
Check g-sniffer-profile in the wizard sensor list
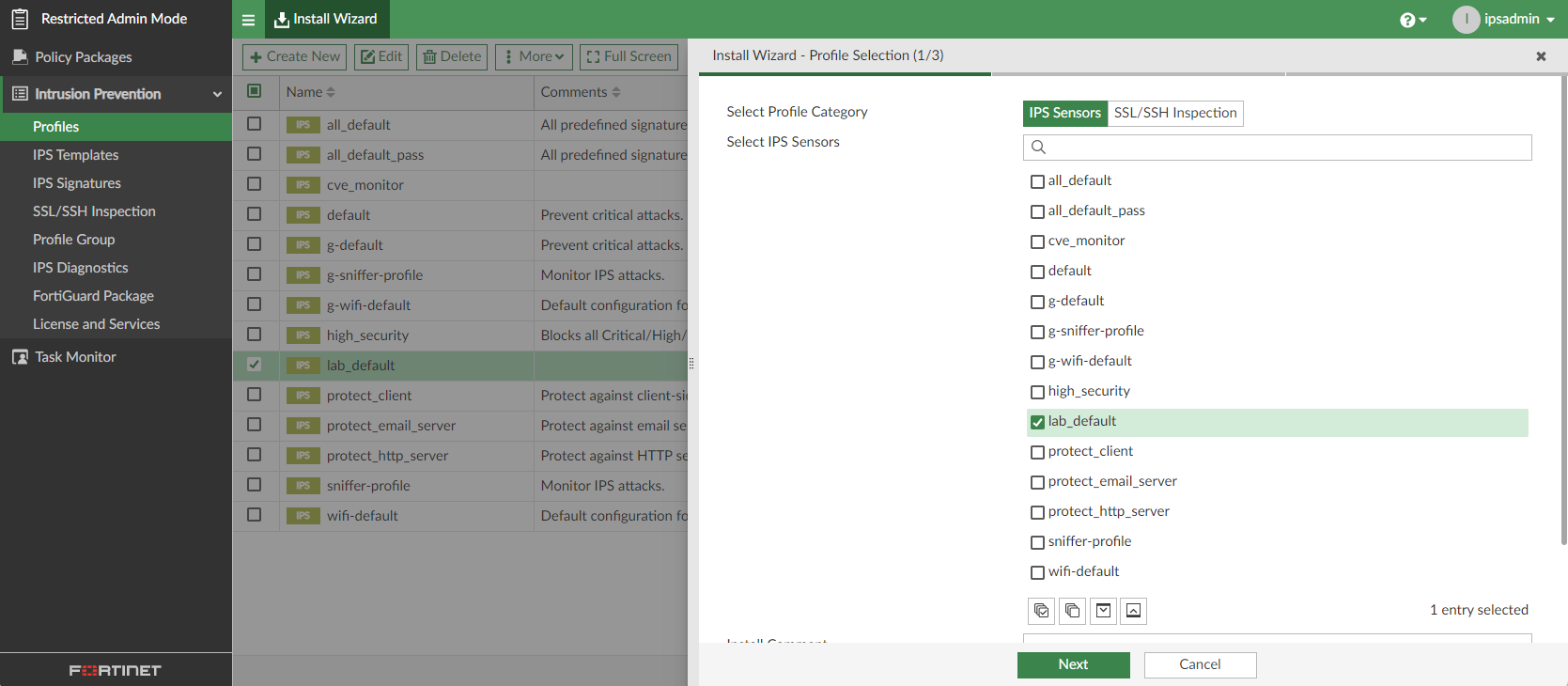coord(1037,332)
